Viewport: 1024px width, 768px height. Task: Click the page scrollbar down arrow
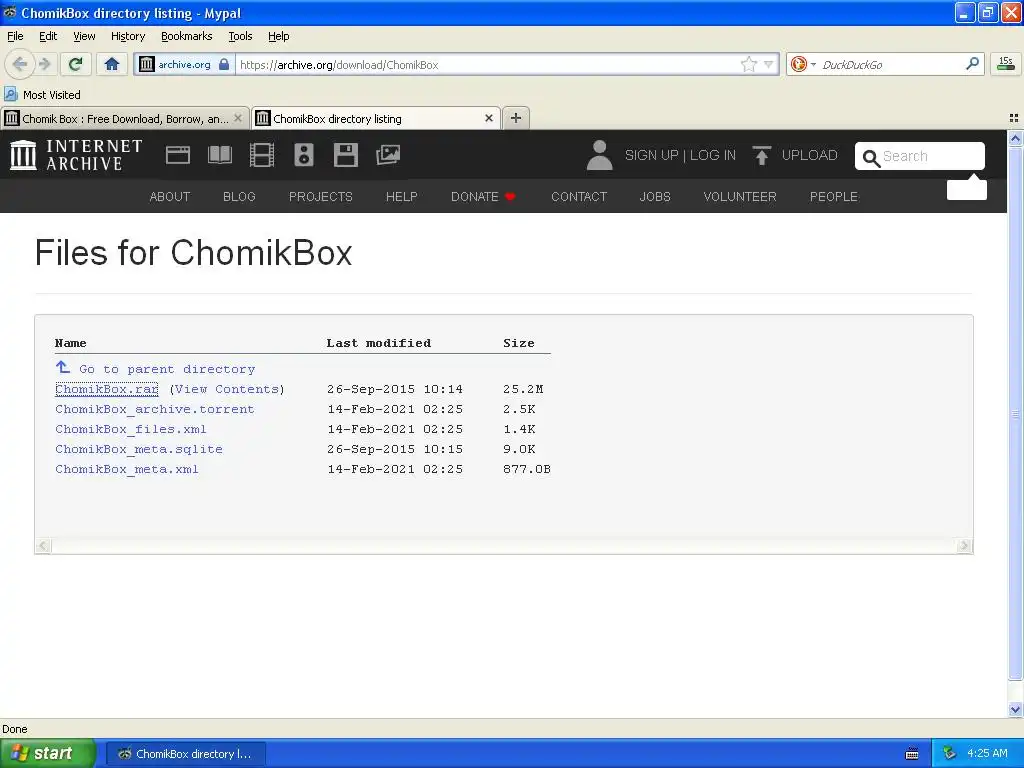1015,709
